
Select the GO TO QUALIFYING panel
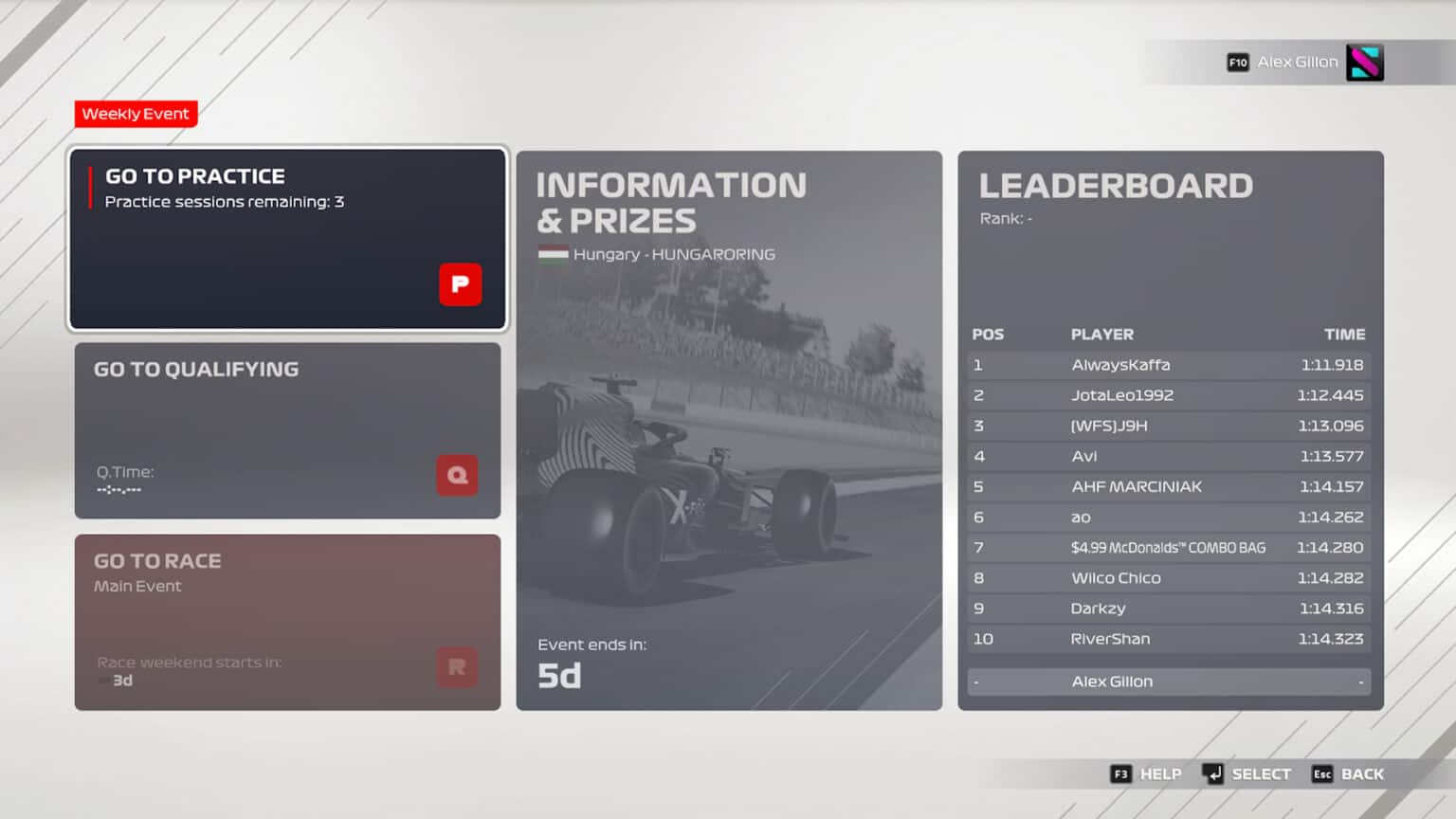[287, 431]
